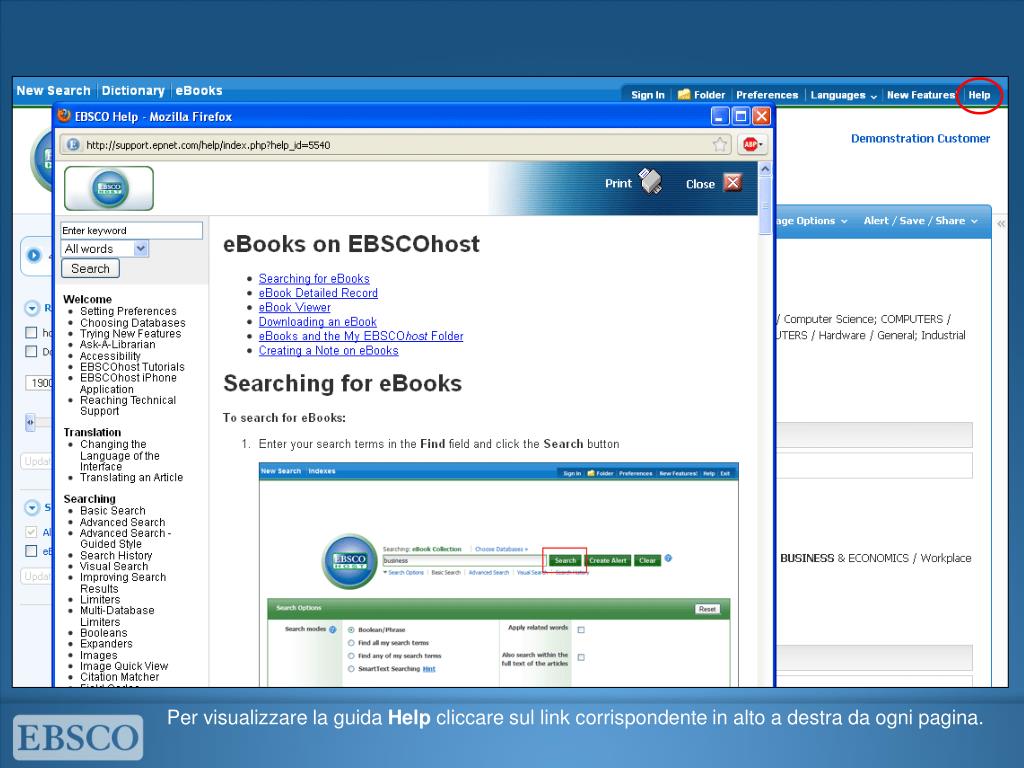The height and width of the screenshot is (768, 1024).
Task: Open Reaching Technical Support help topic
Action: (128, 406)
